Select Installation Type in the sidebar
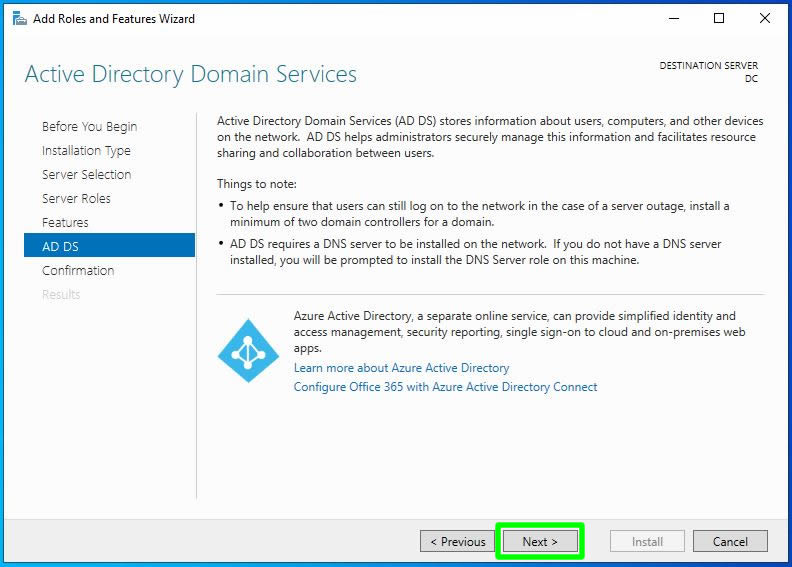This screenshot has height=567, width=792. click(86, 151)
